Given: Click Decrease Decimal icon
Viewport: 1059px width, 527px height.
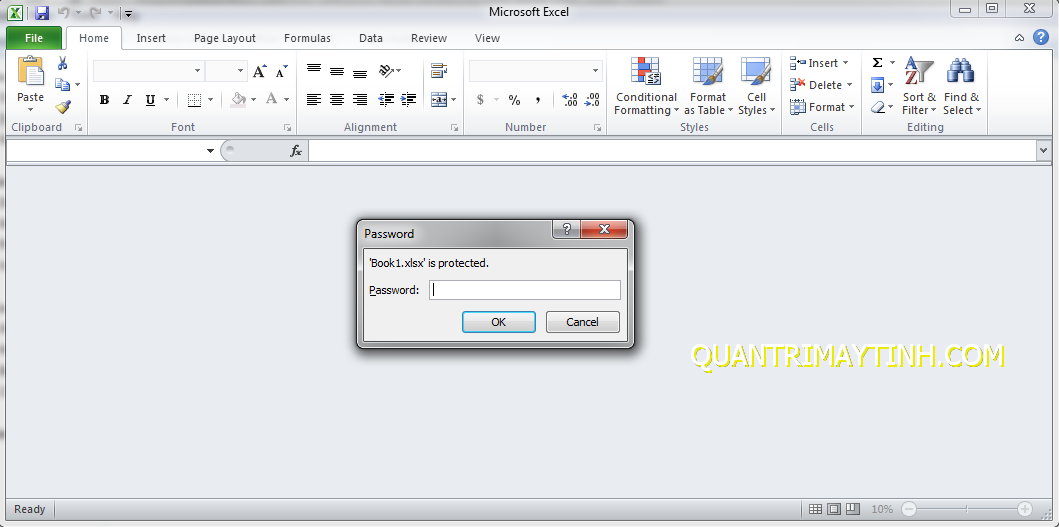Looking at the screenshot, I should tap(592, 100).
